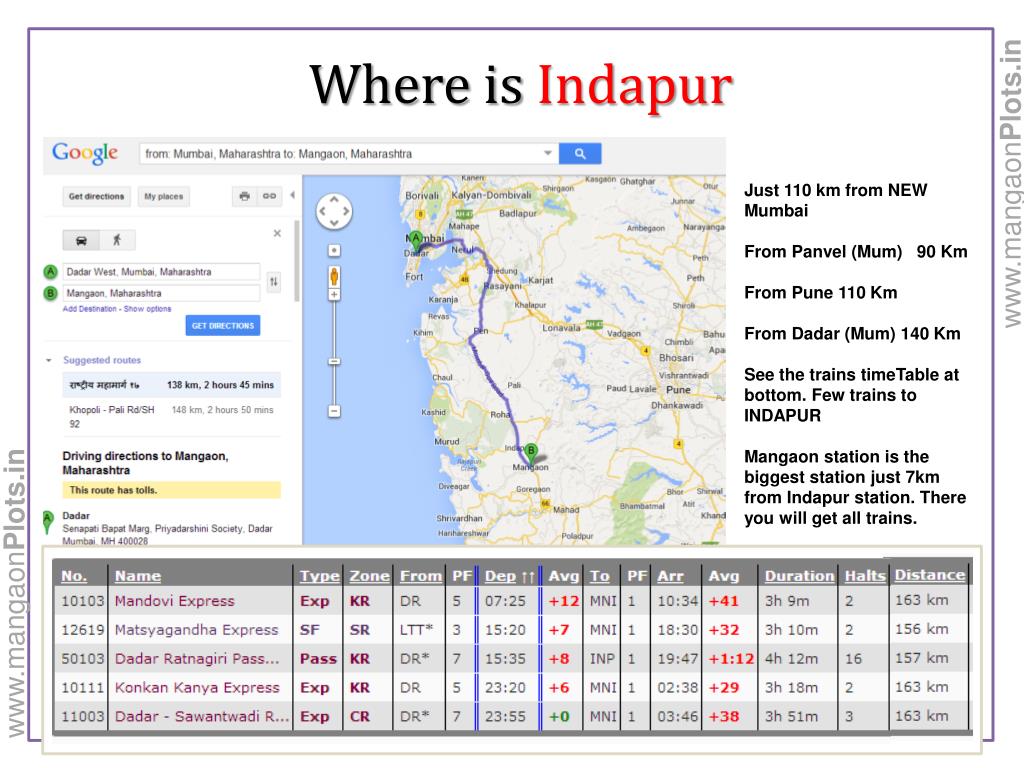Image resolution: width=1024 pixels, height=768 pixels.
Task: Click marker A on the map at Mumbai
Action: click(416, 241)
